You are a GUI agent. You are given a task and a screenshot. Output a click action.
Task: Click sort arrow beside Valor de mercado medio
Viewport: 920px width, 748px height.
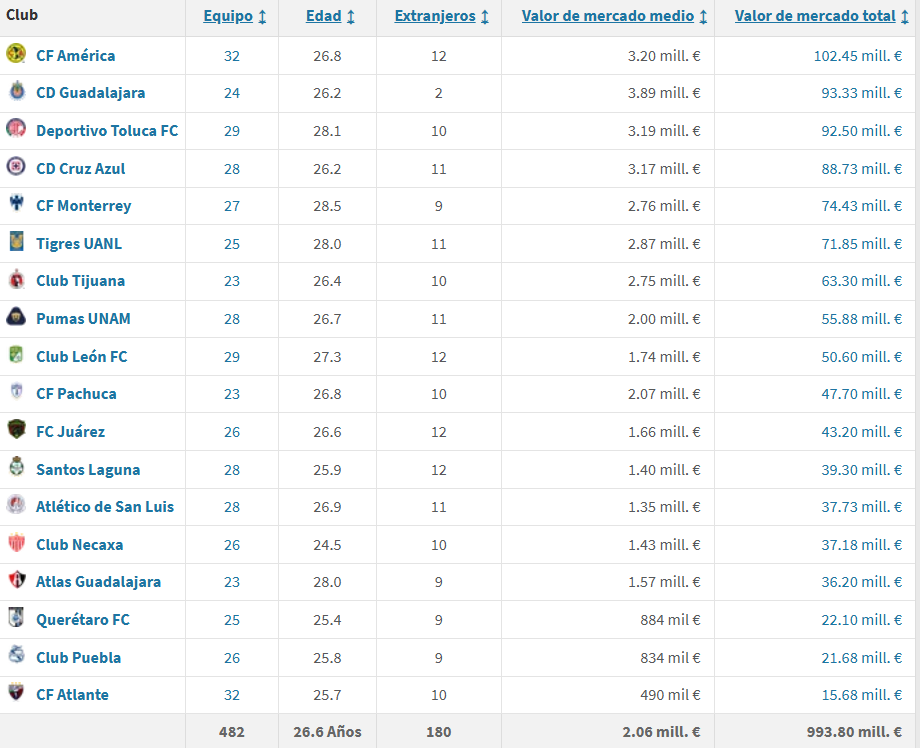pyautogui.click(x=703, y=17)
